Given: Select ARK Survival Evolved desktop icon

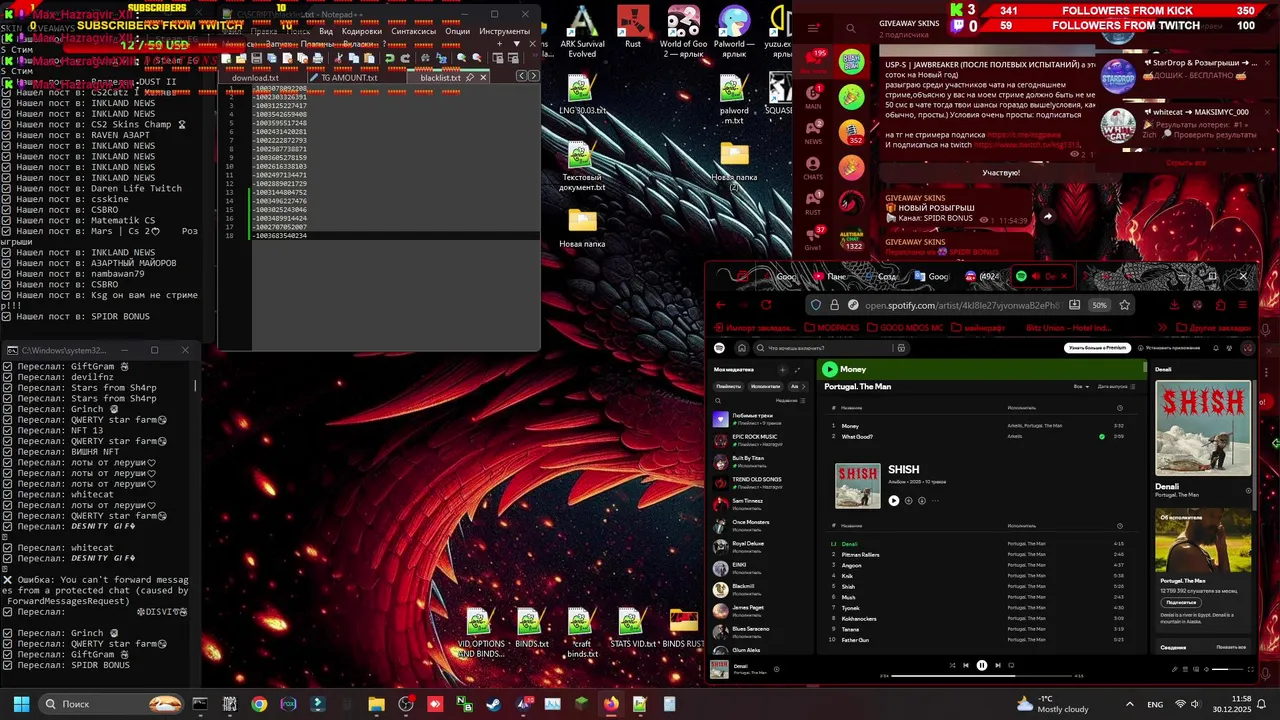Looking at the screenshot, I should (582, 30).
